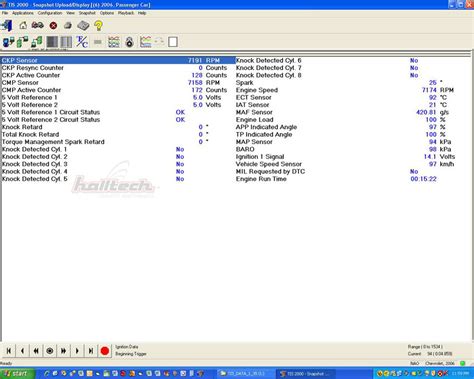The width and height of the screenshot is (474, 379).
Task: Click the grayed-out dash icon in toolbar
Action: pos(98,42)
